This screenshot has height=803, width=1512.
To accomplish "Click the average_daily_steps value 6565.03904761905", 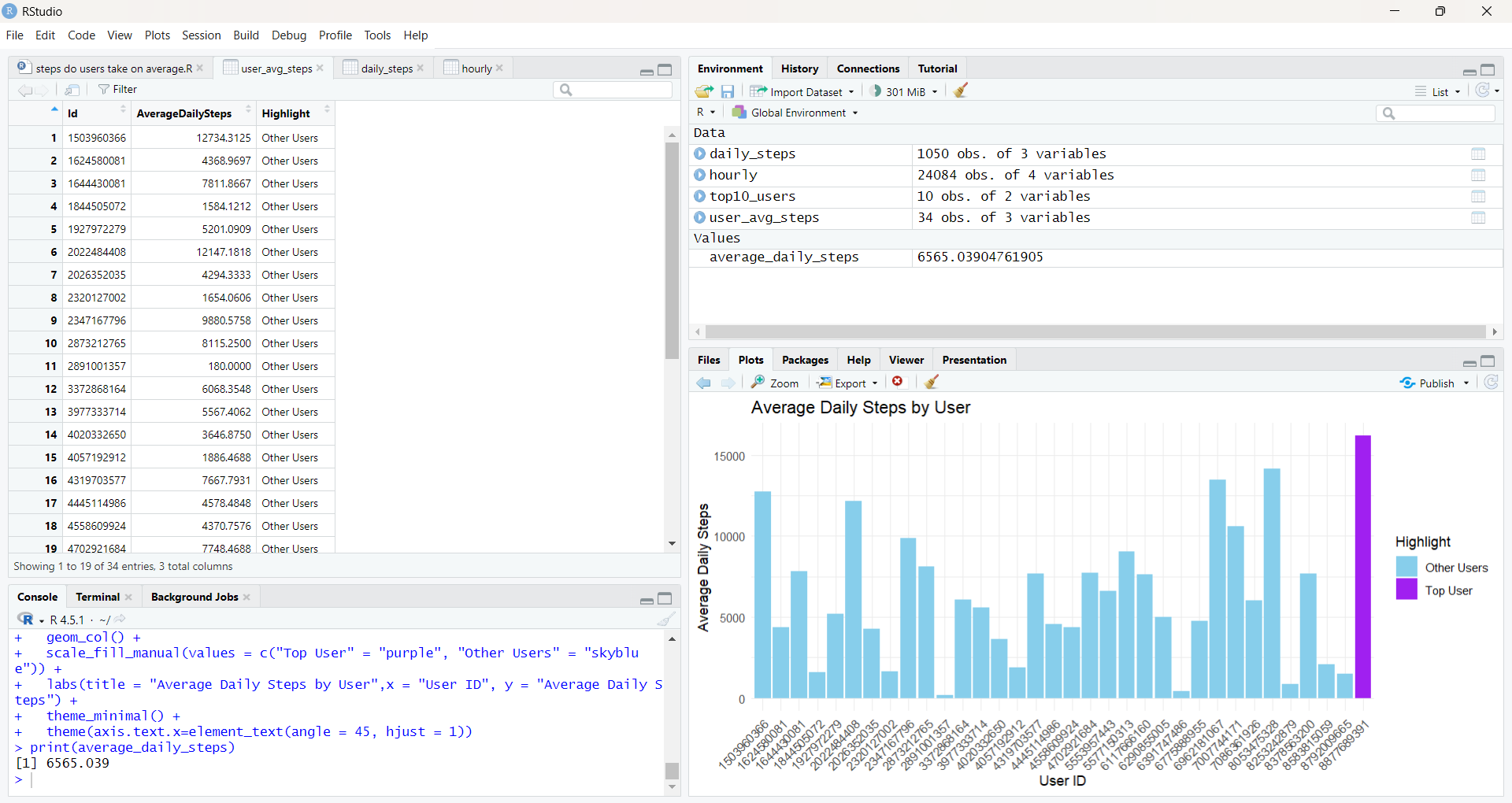I will (x=980, y=257).
